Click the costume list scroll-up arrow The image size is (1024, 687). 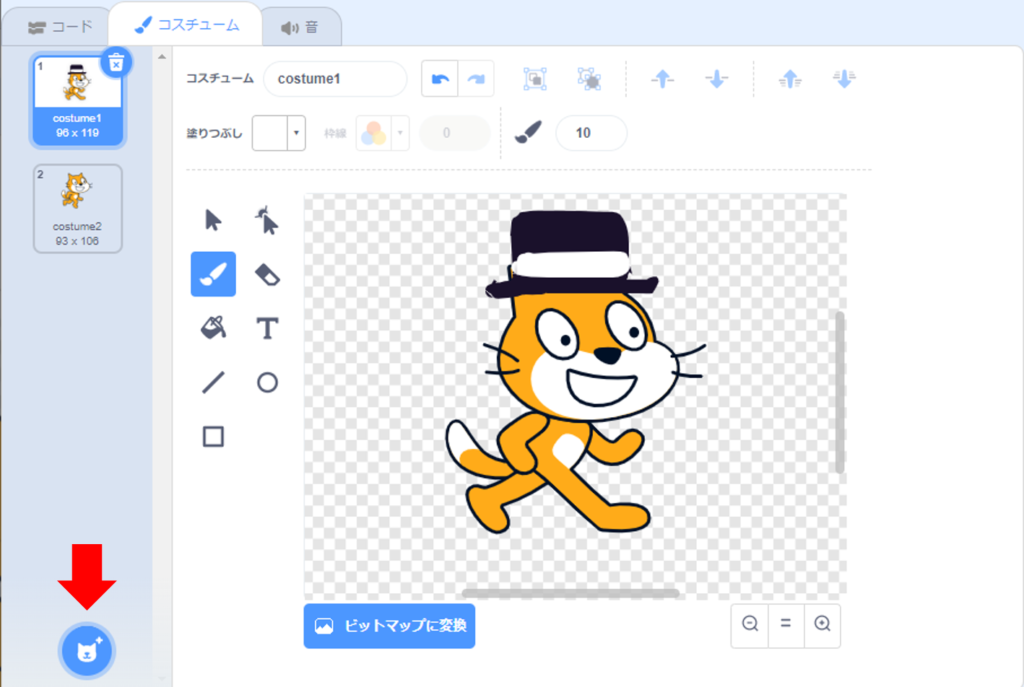point(162,57)
